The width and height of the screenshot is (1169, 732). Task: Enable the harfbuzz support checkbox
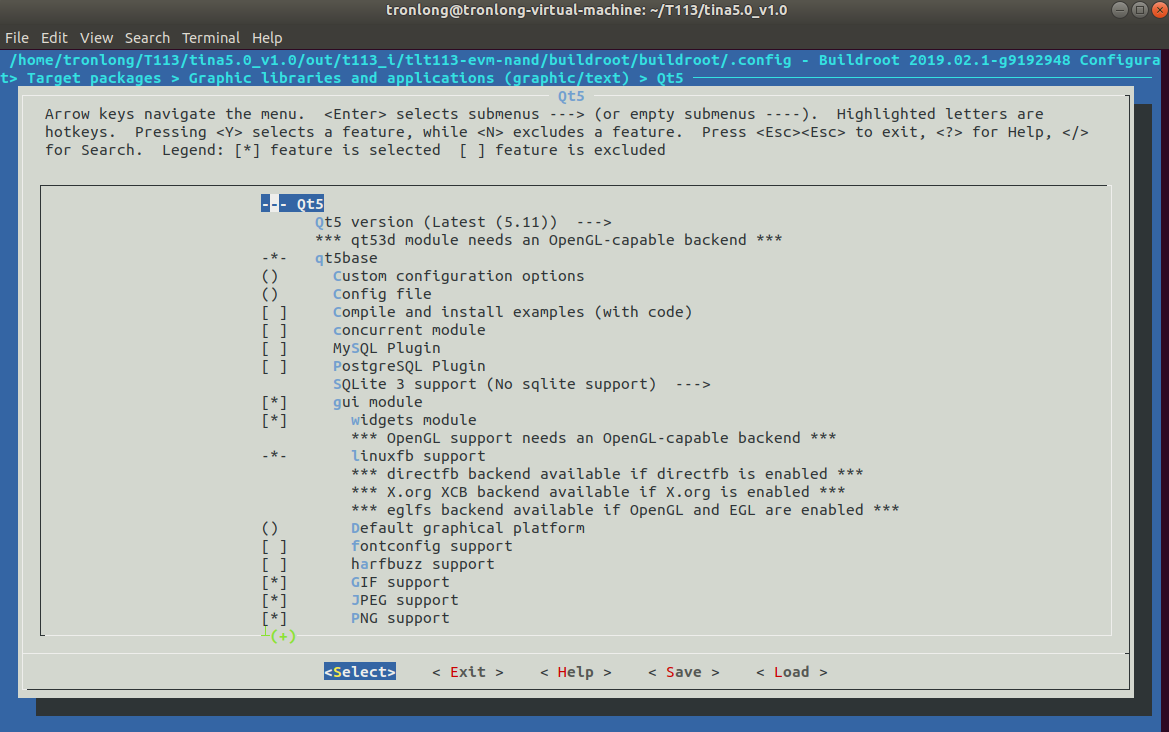tap(274, 564)
